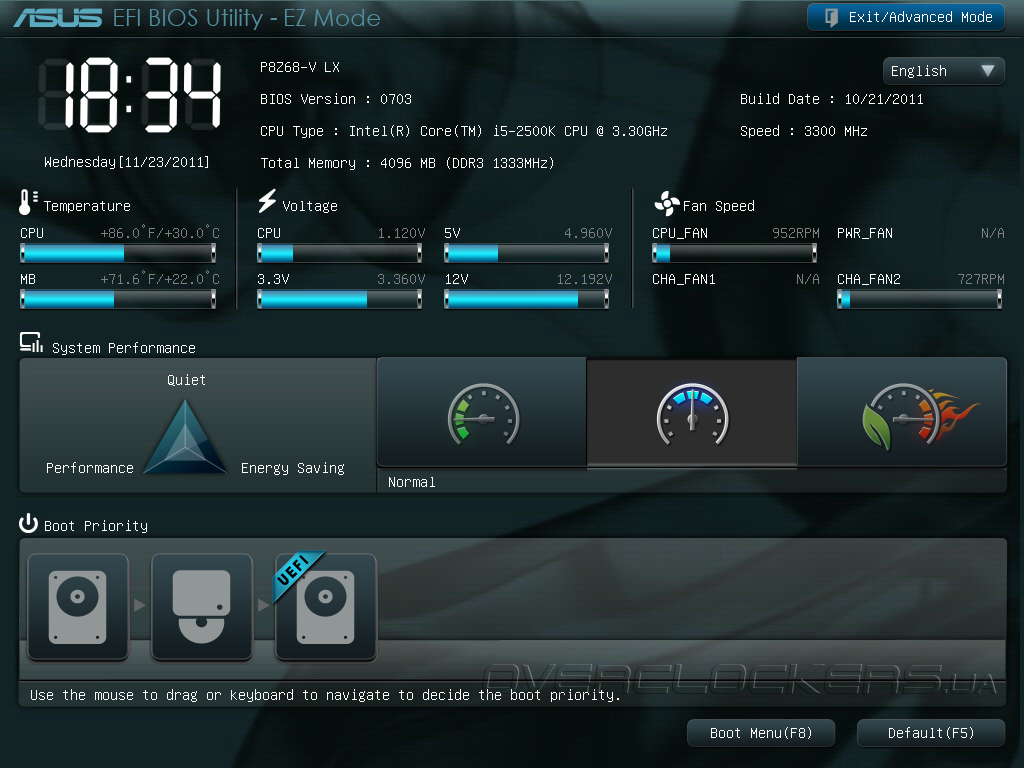Select the Energy Saving gauge mode
The width and height of the screenshot is (1024, 768).
(482, 413)
